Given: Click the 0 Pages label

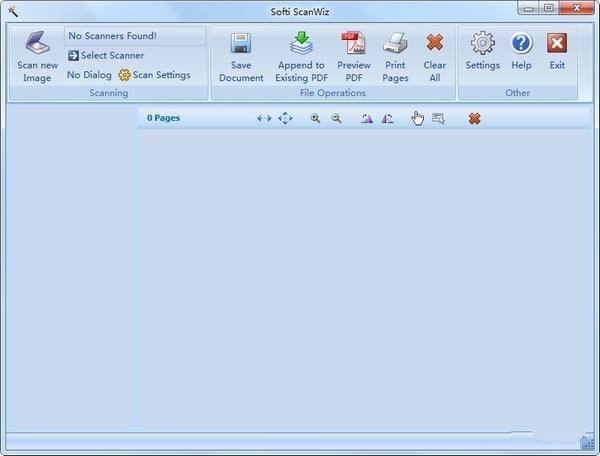Looking at the screenshot, I should pyautogui.click(x=163, y=118).
